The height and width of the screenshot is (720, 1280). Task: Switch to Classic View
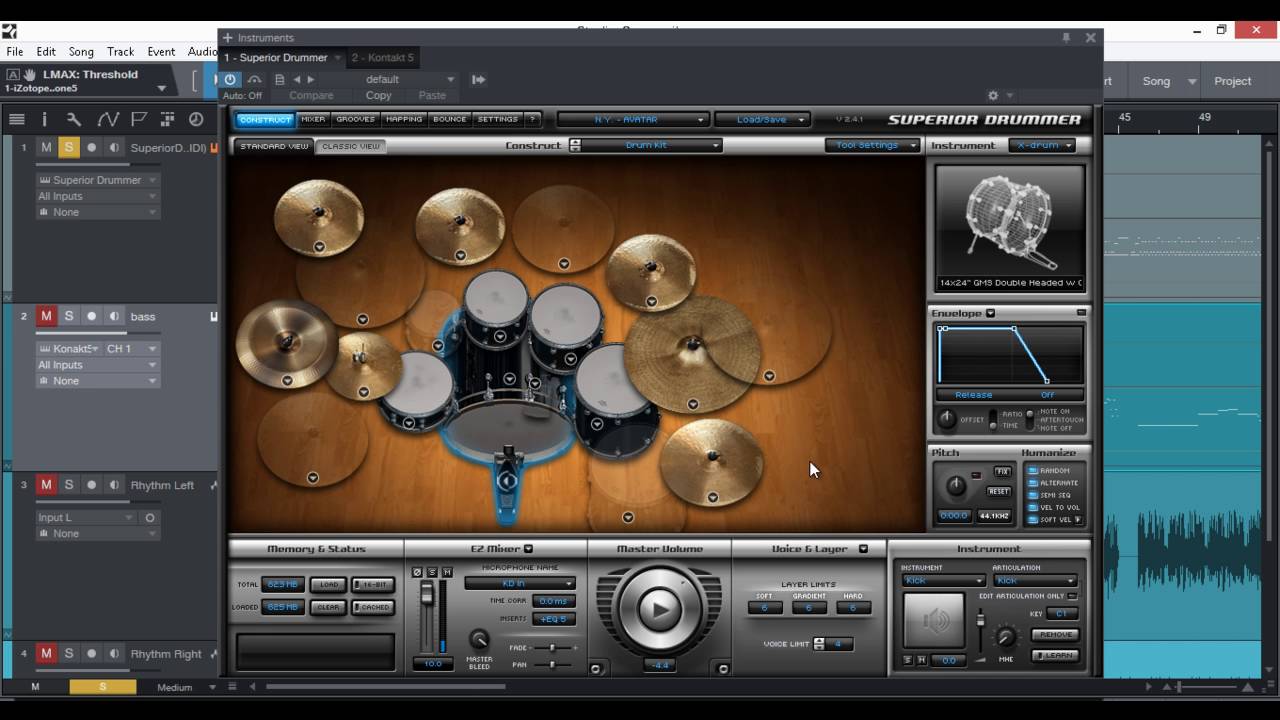coord(350,146)
